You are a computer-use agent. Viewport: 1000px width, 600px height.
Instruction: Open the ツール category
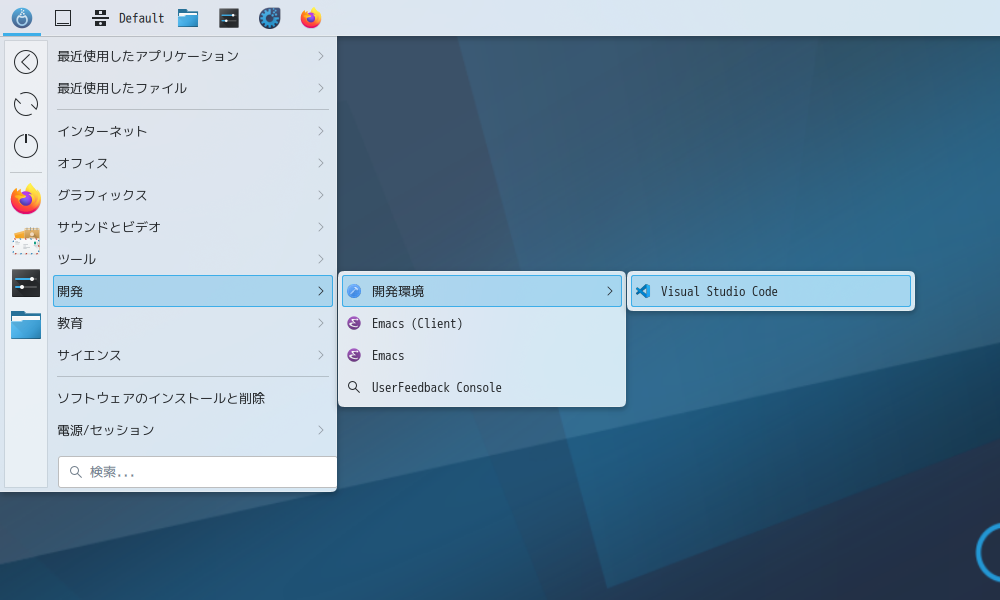pos(192,259)
